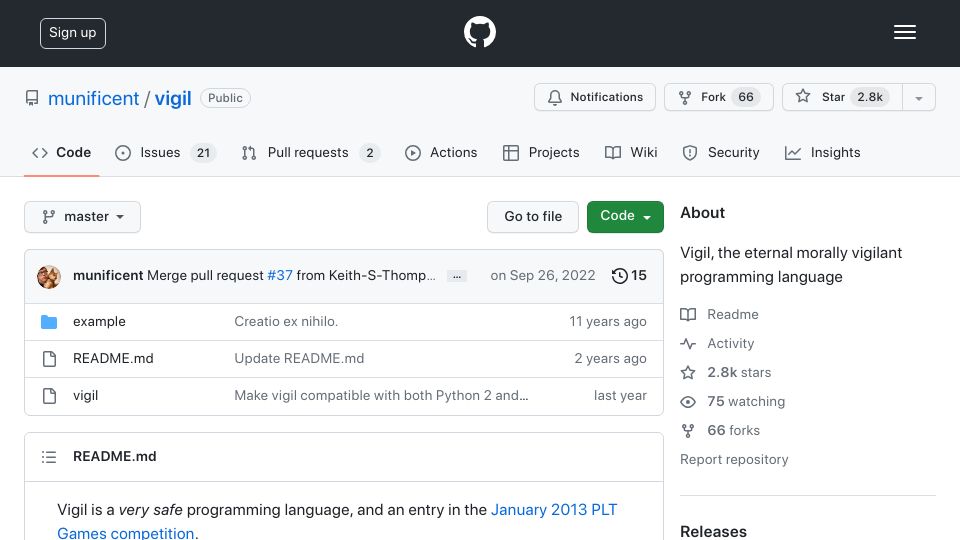960x540 pixels.
Task: Click the README.md file icon
Action: 50,359
